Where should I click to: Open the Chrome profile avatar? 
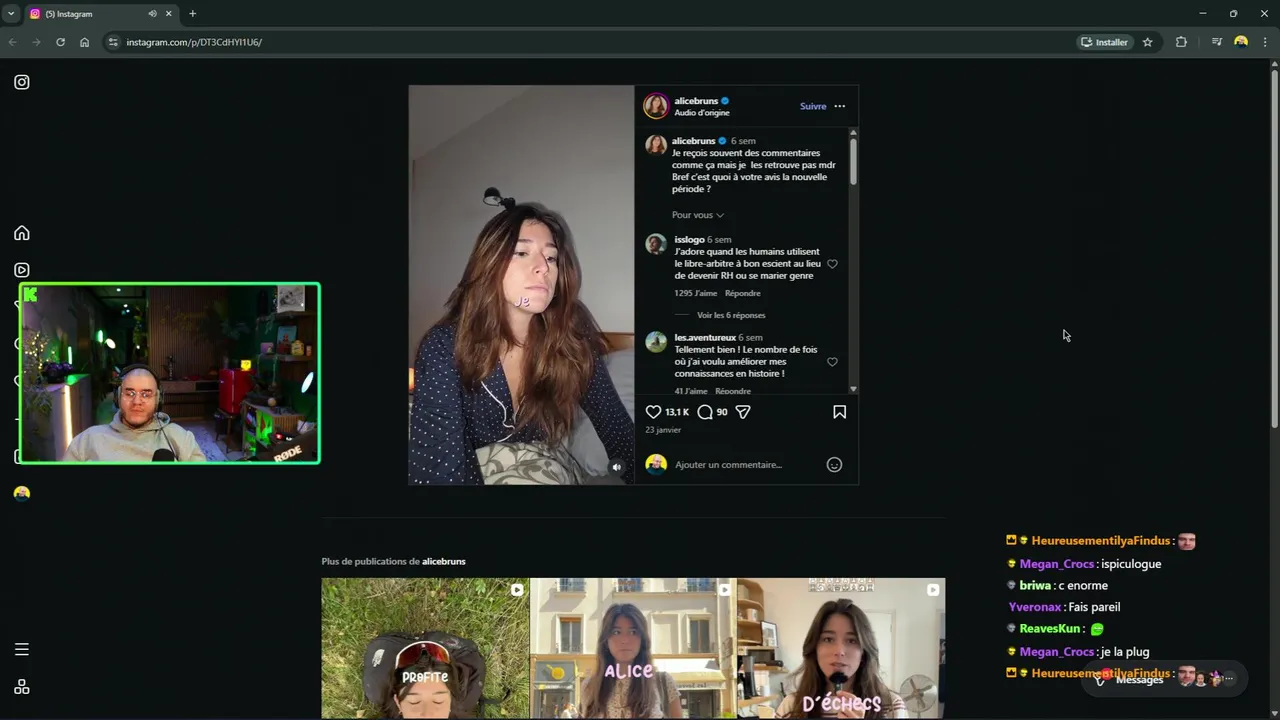(x=1241, y=42)
